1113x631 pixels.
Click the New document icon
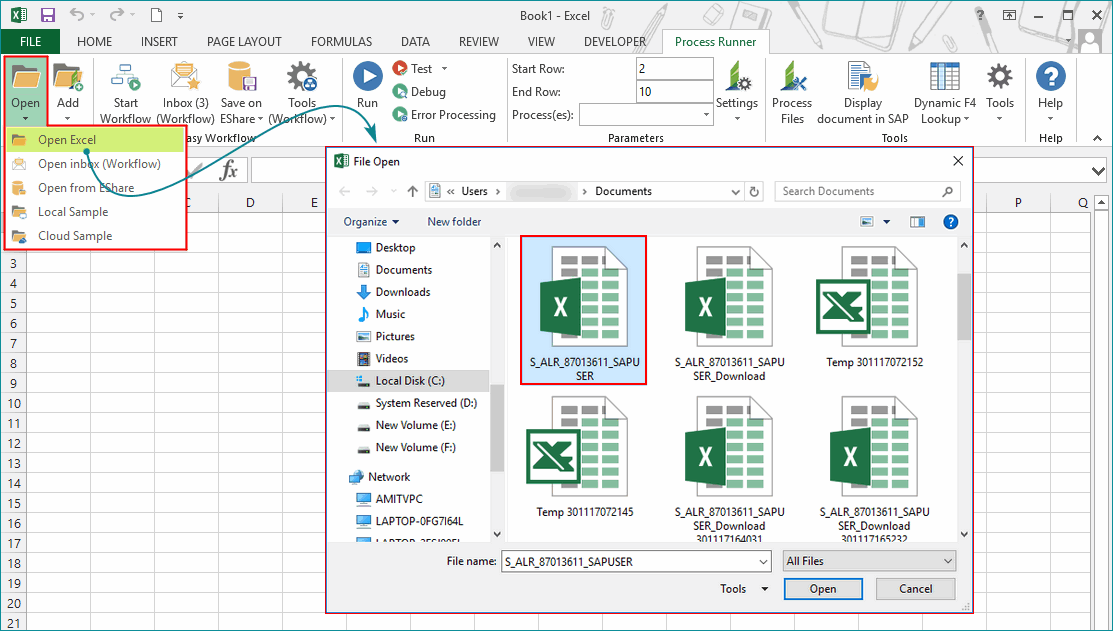pos(156,15)
